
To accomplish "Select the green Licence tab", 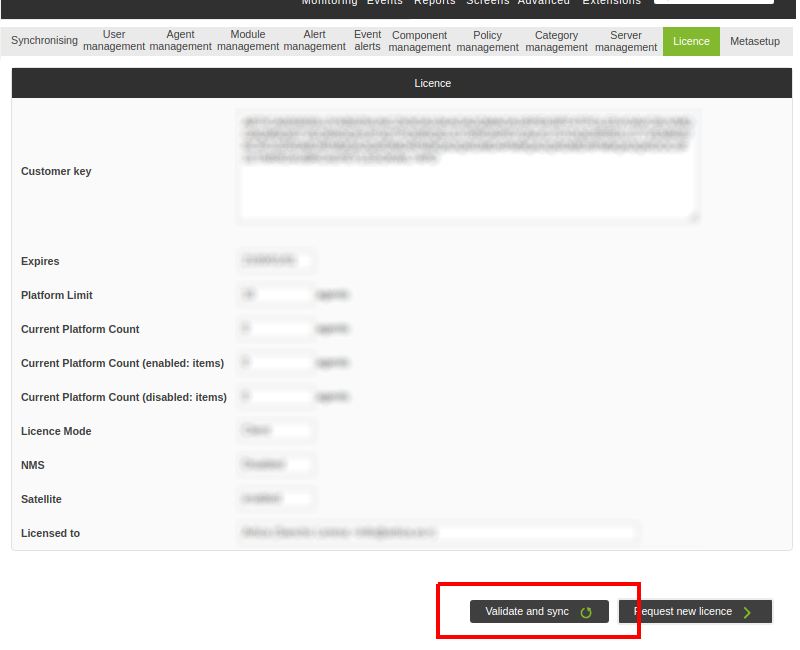I will point(691,41).
